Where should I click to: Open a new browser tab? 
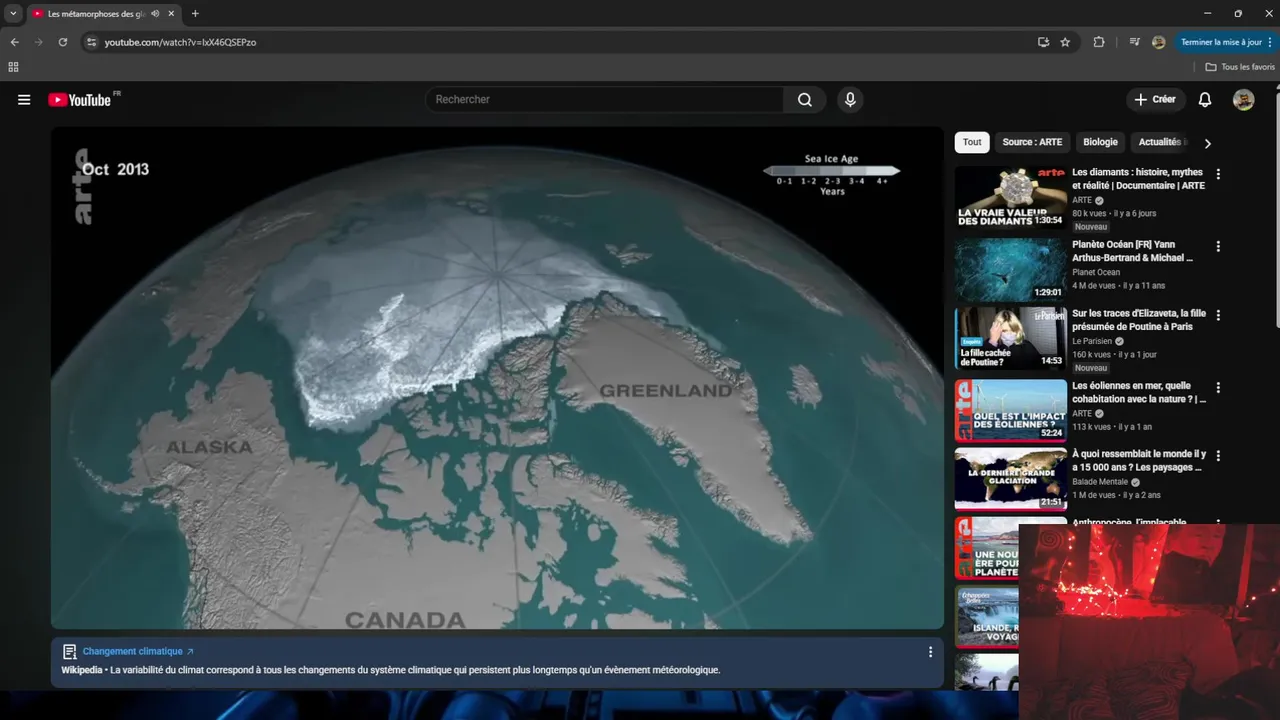195,14
